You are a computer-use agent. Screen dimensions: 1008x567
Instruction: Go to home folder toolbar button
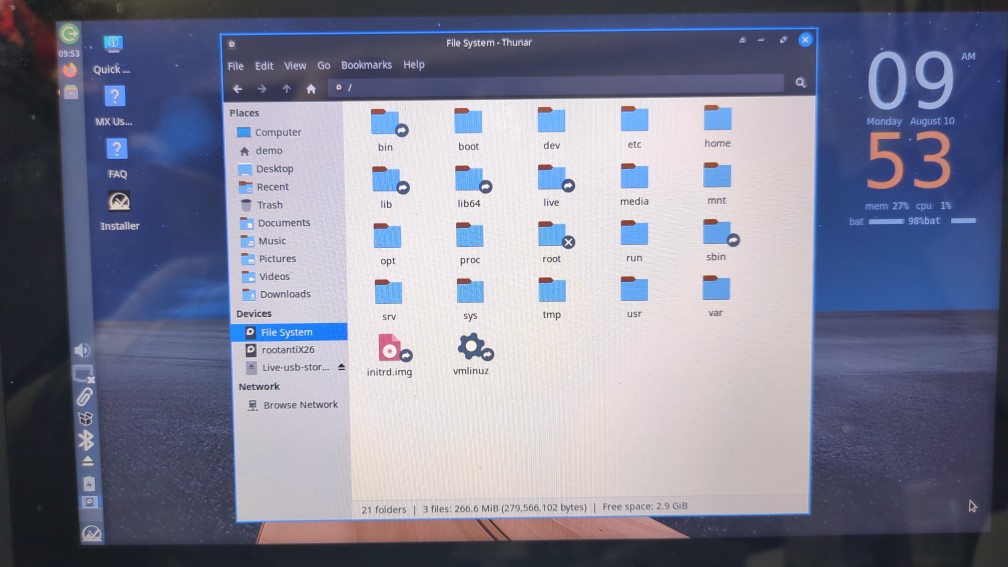311,89
